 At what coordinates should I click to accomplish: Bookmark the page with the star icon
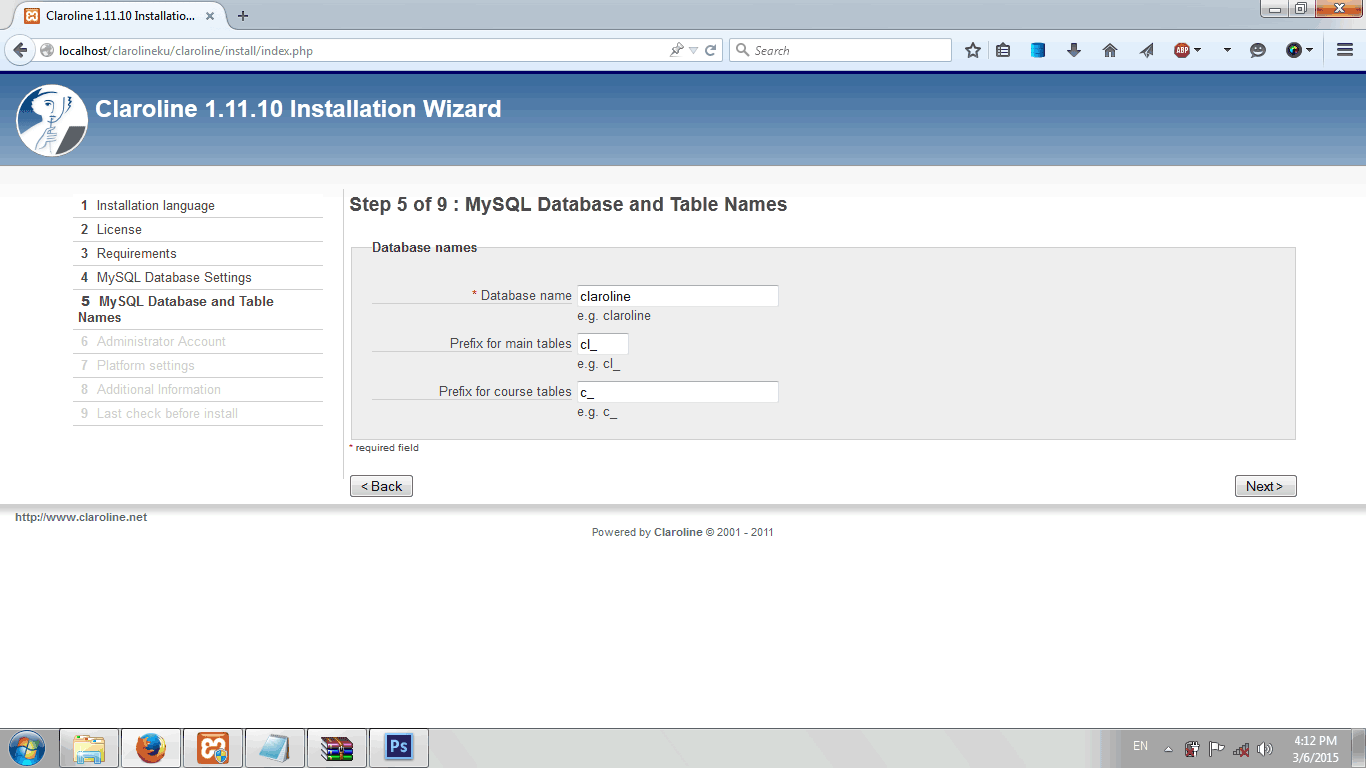(972, 49)
